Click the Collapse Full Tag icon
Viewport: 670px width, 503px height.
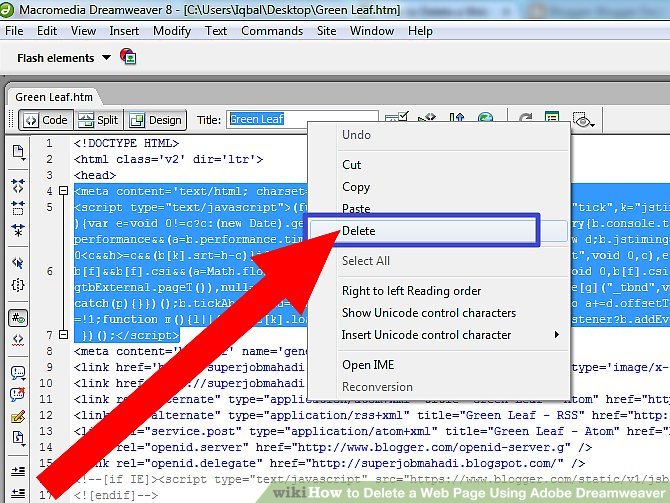click(x=18, y=185)
